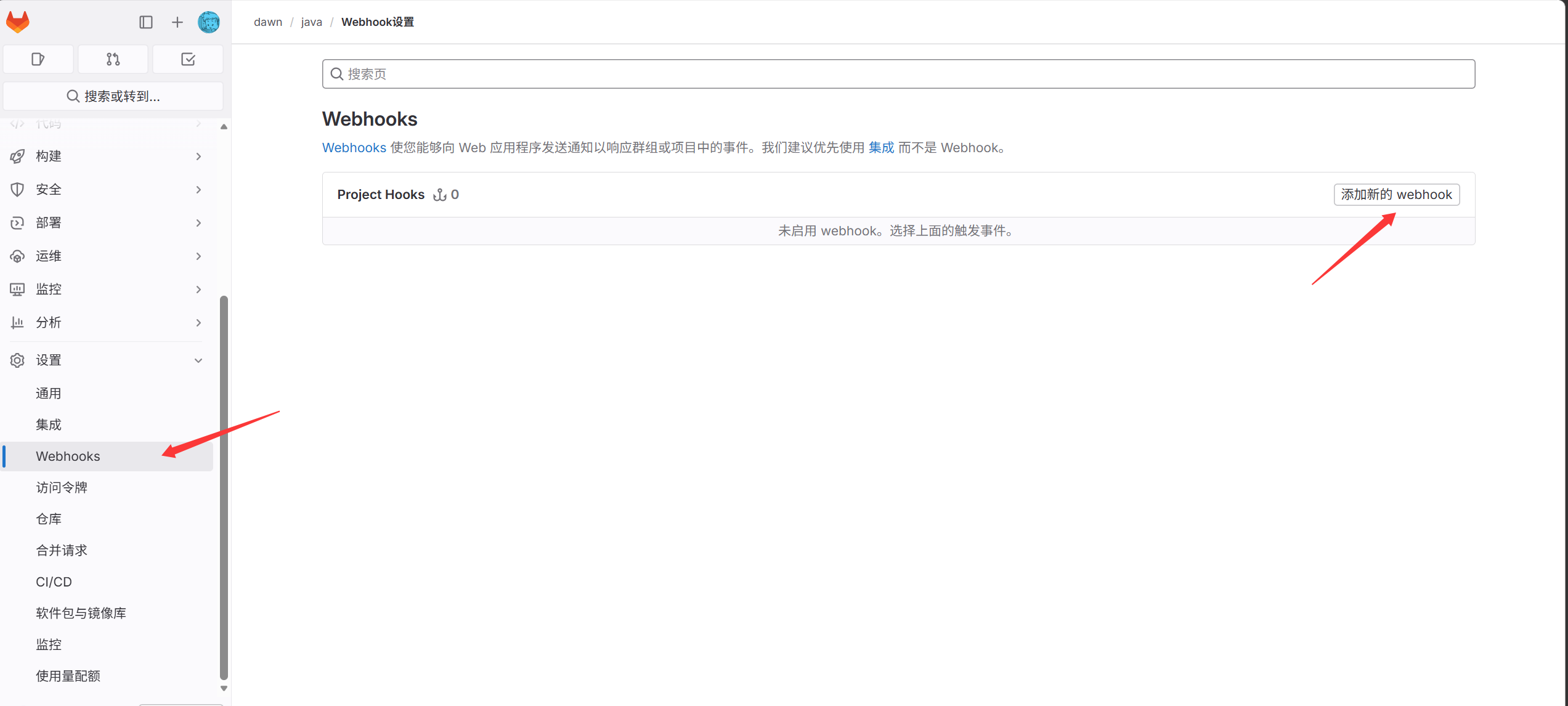Viewport: 1568px width, 706px height.
Task: Go to dawn in breadcrumb
Action: click(x=268, y=22)
